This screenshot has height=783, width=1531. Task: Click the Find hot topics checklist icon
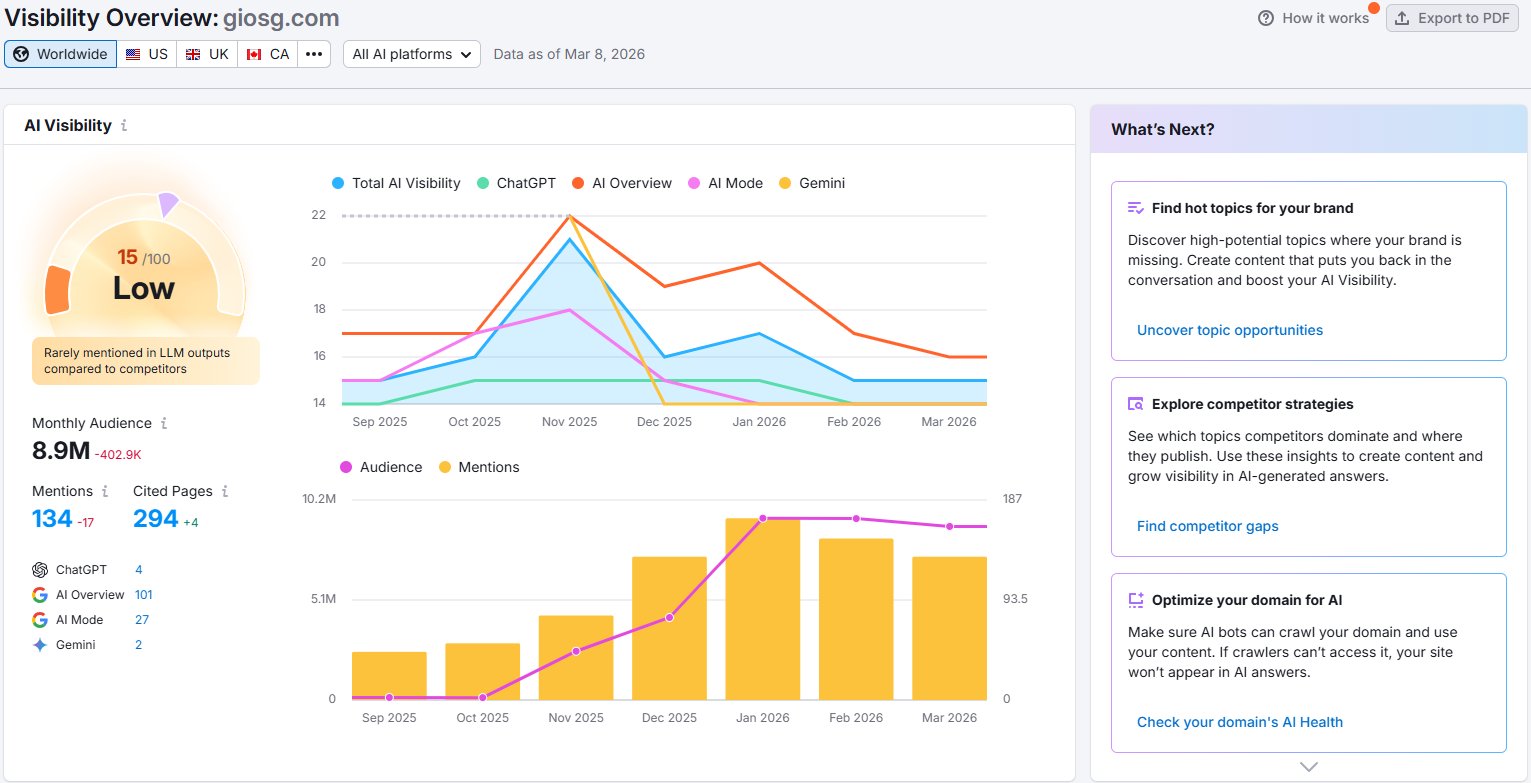1135,208
